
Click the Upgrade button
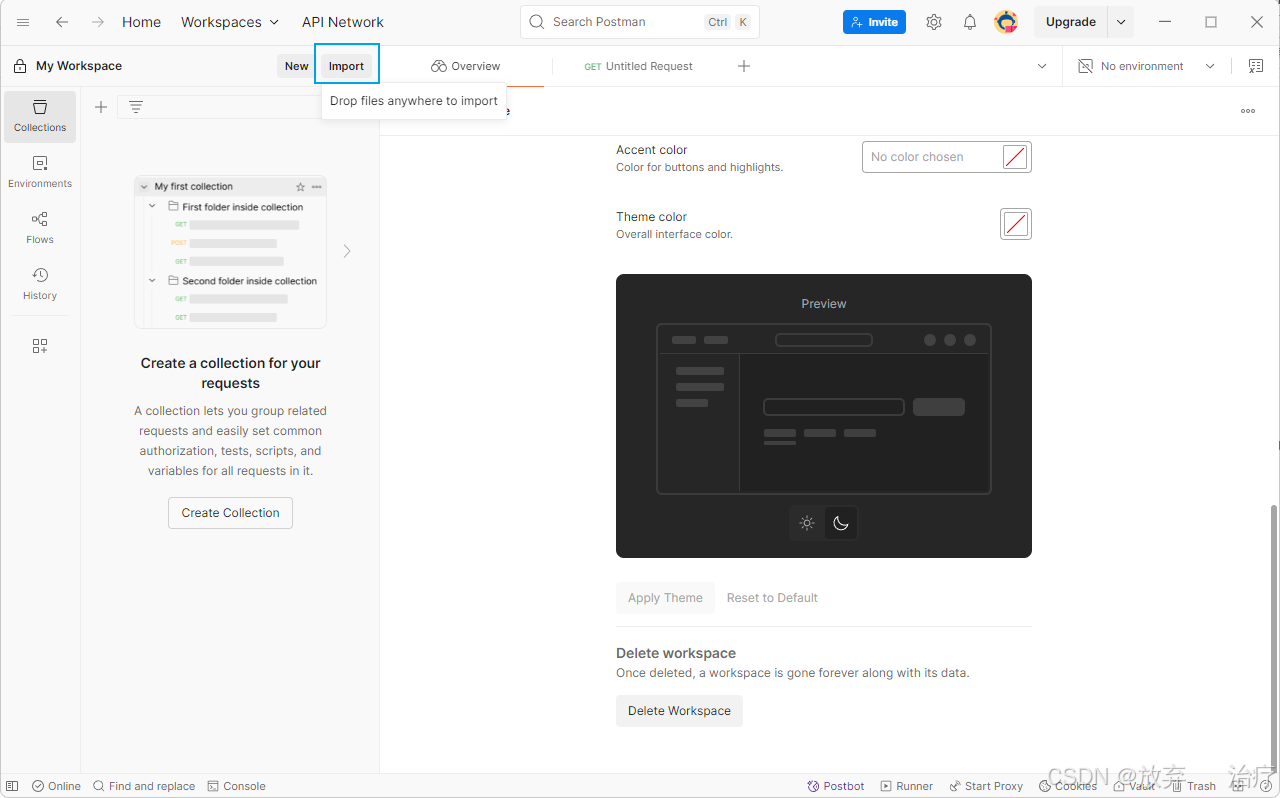tap(1071, 22)
